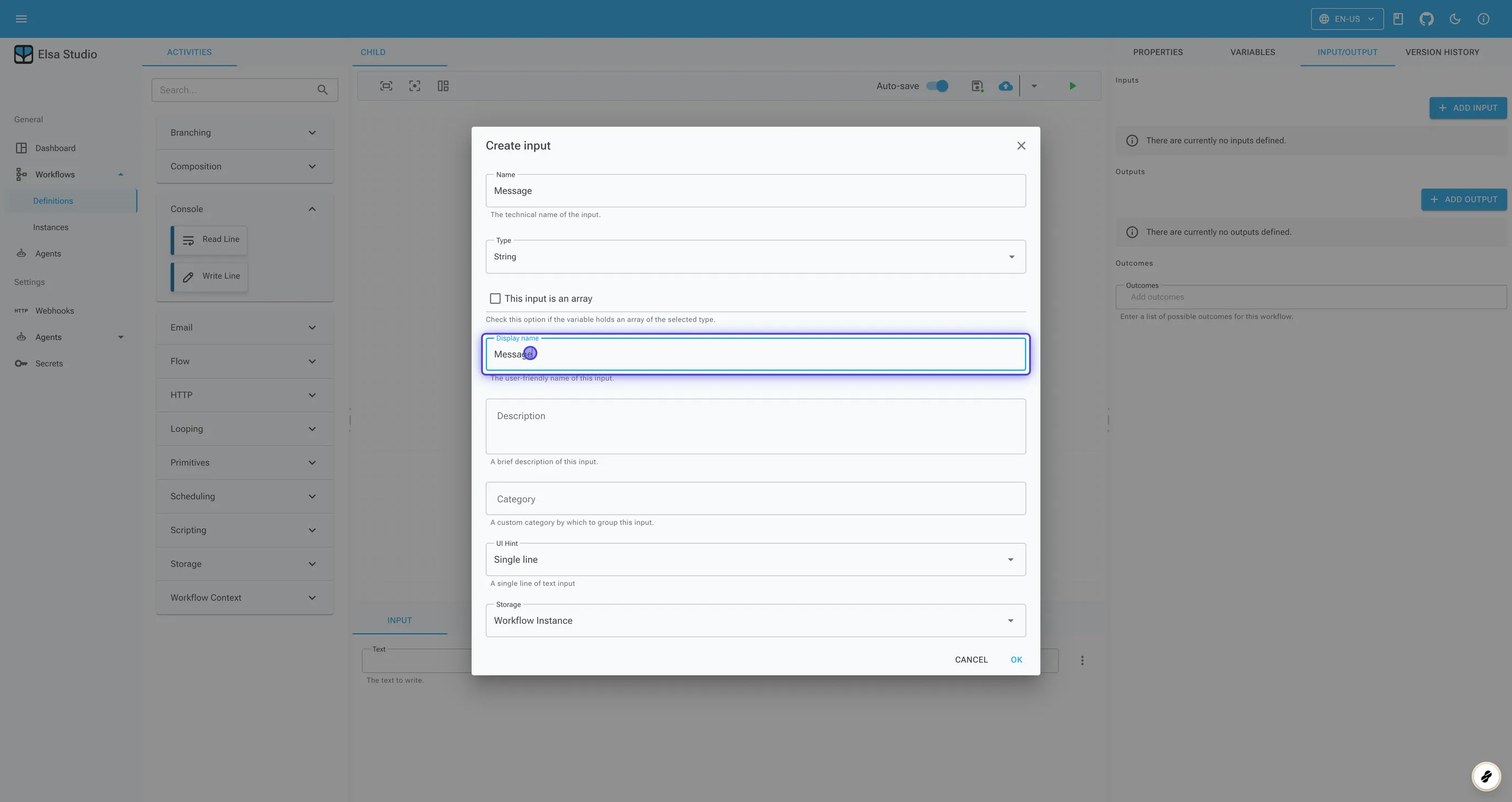
Task: Open the EN-US language selector
Action: (1347, 19)
